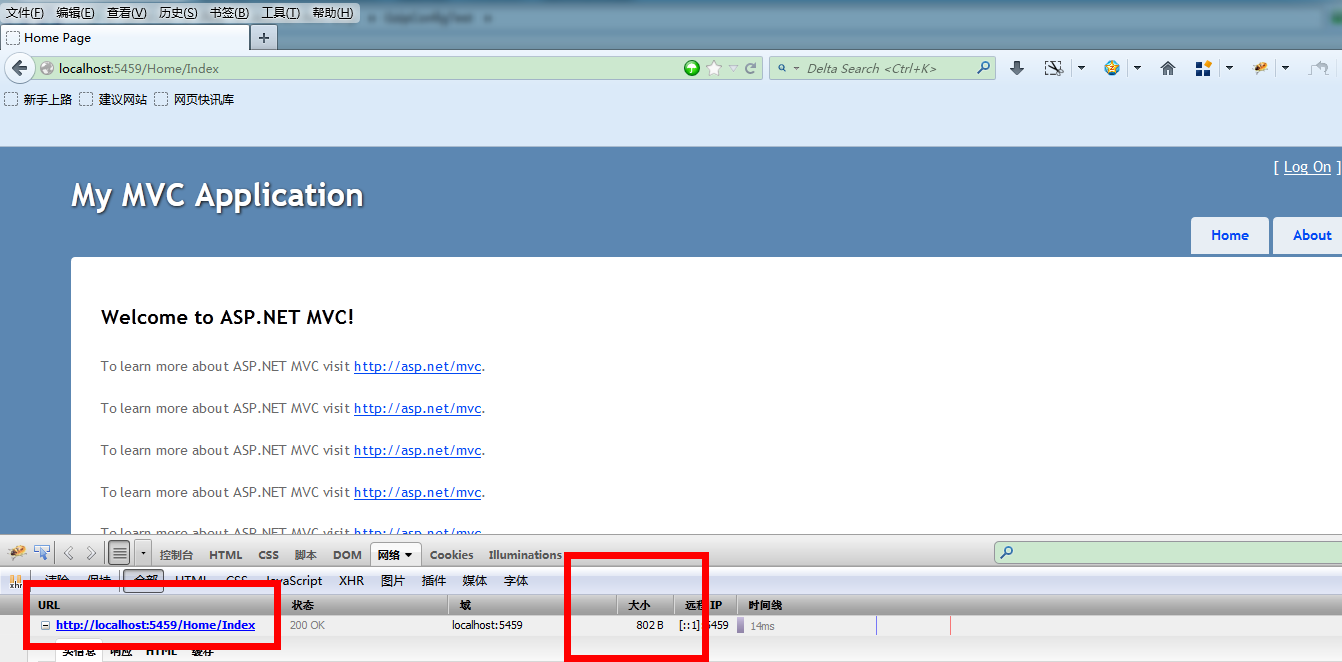Switch to the 控制台 Firebug tab
The height and width of the screenshot is (662, 1342).
pos(176,555)
